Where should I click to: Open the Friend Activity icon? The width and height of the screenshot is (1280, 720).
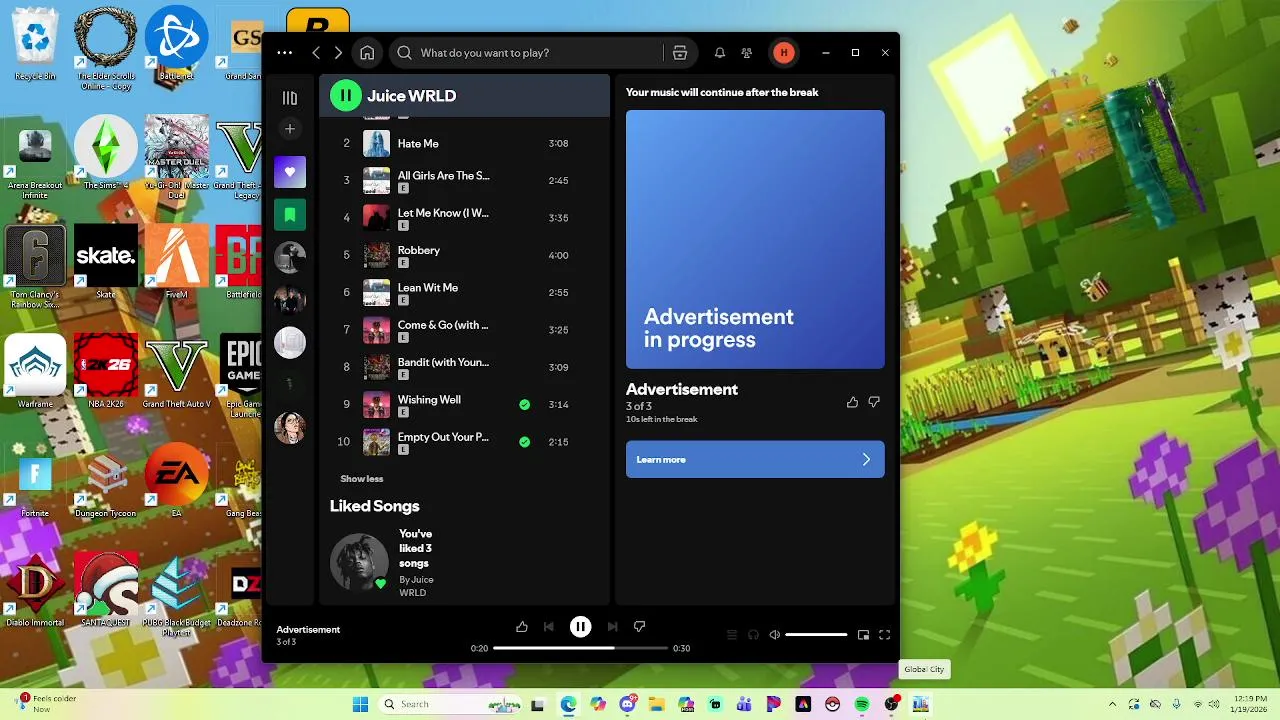pos(746,53)
